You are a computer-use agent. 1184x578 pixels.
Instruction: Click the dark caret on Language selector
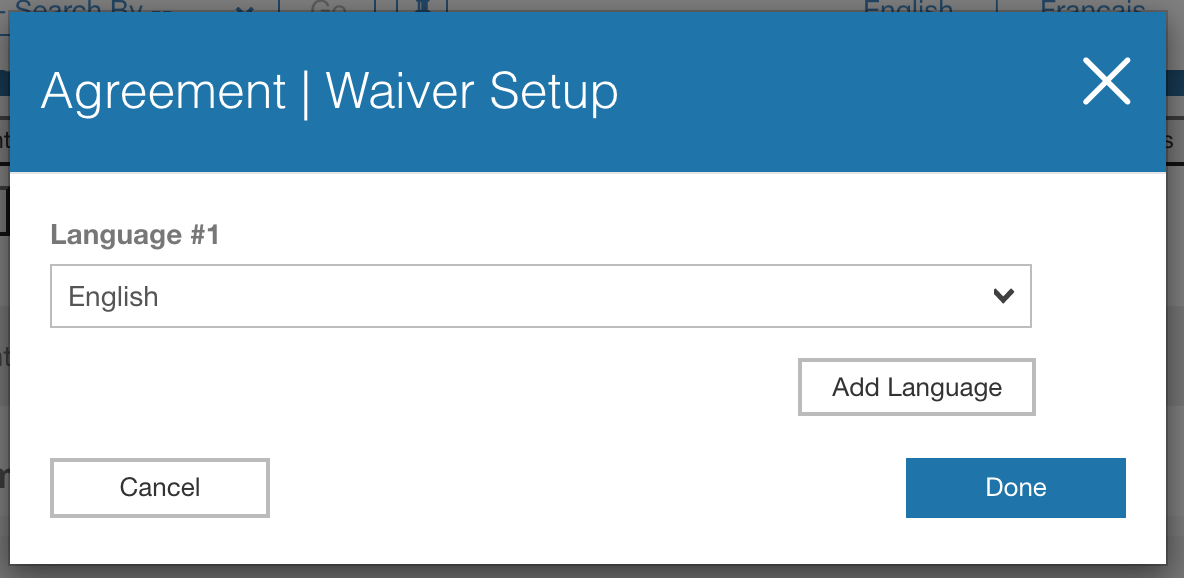tap(1004, 296)
